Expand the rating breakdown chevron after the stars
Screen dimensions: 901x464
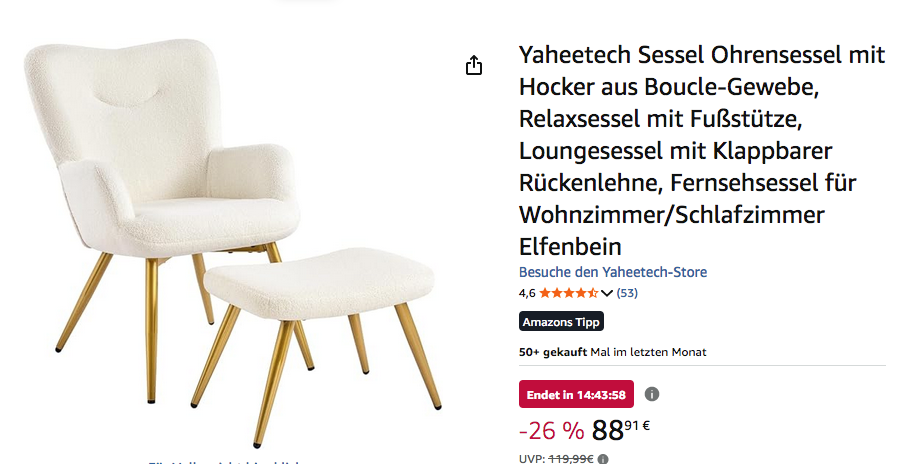tap(607, 293)
